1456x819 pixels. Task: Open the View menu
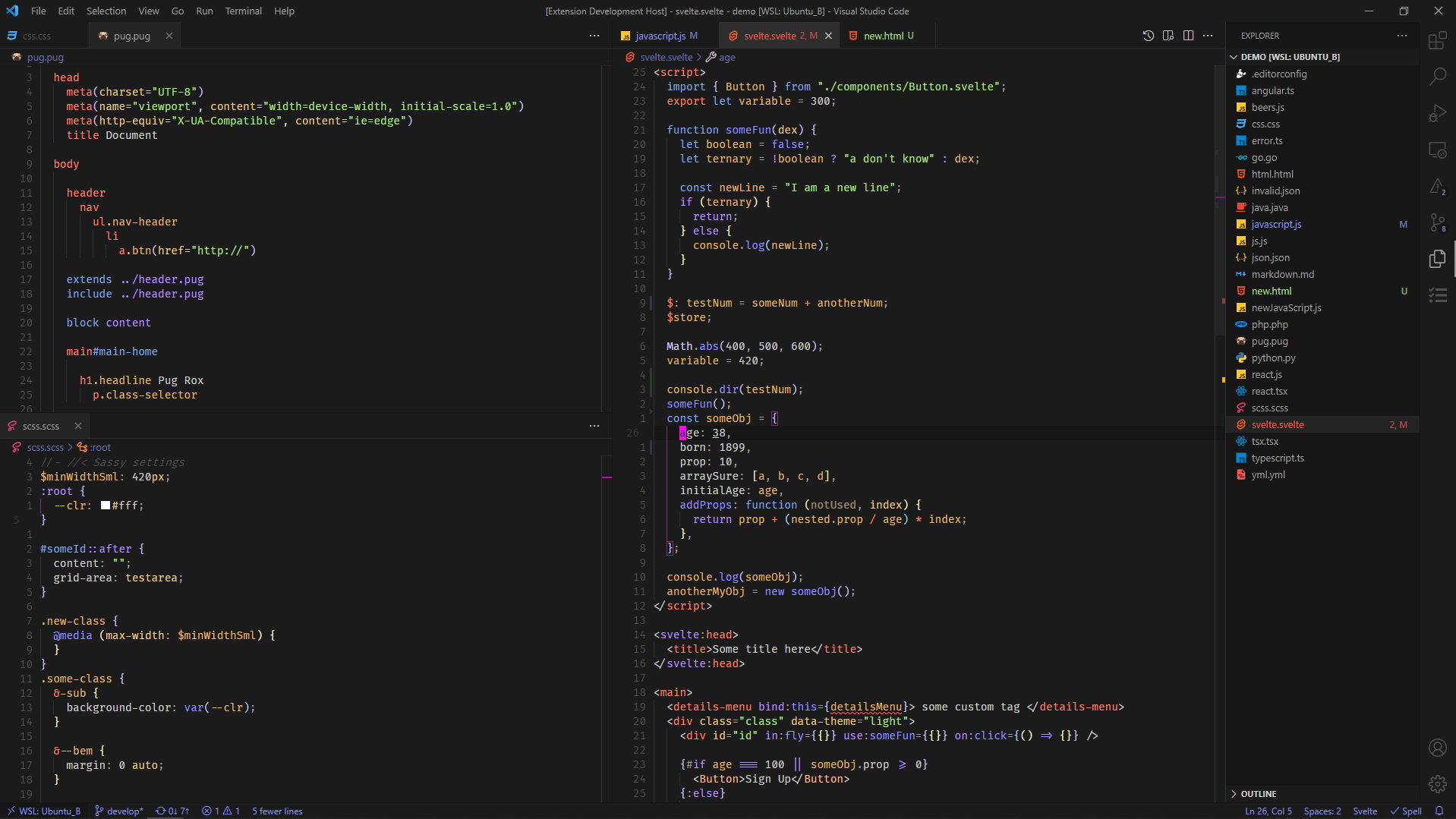pos(149,11)
